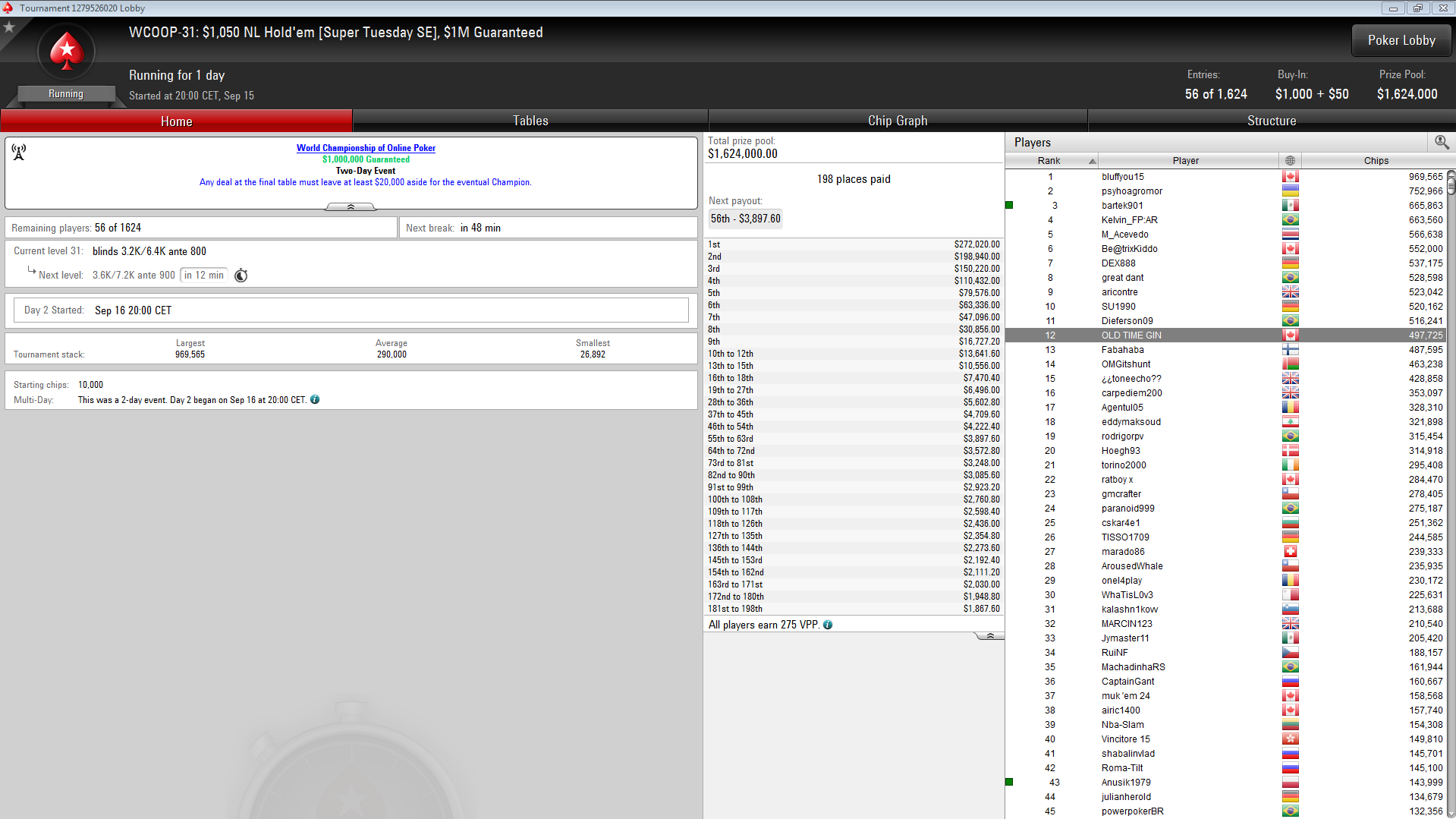
Task: Click the broadcast antenna icon in banner
Action: point(19,153)
